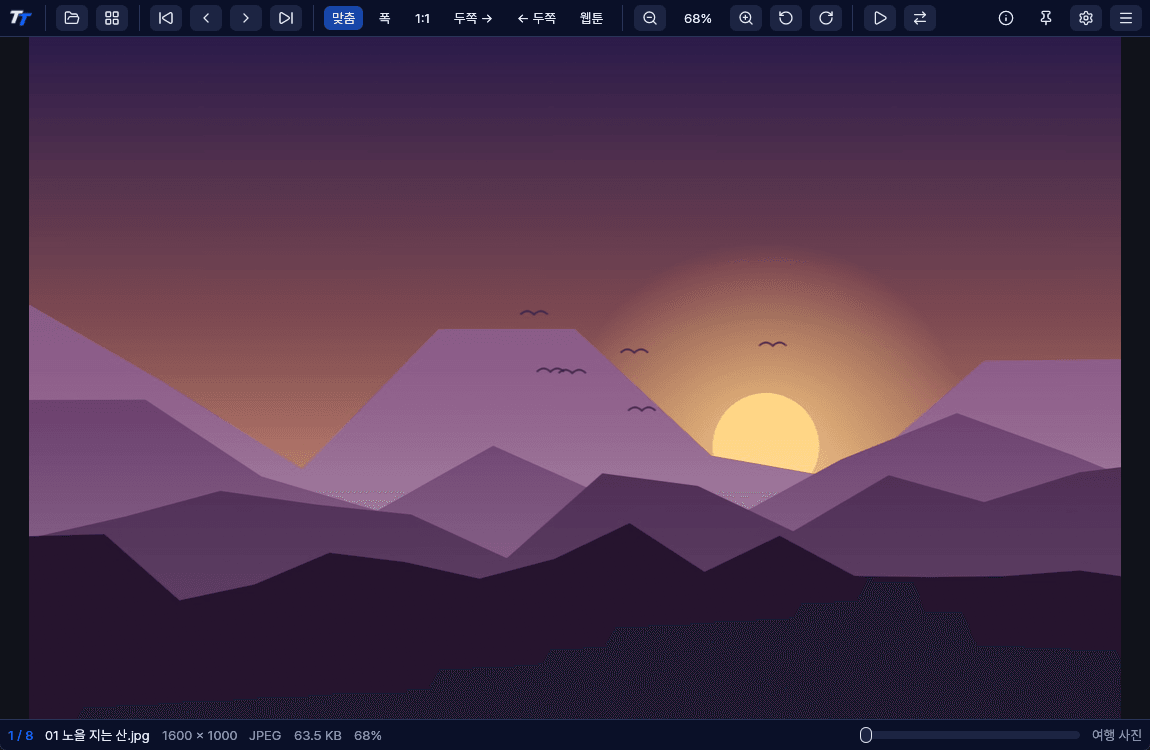
Task: Switch to 폭 width-fit mode
Action: (x=384, y=18)
